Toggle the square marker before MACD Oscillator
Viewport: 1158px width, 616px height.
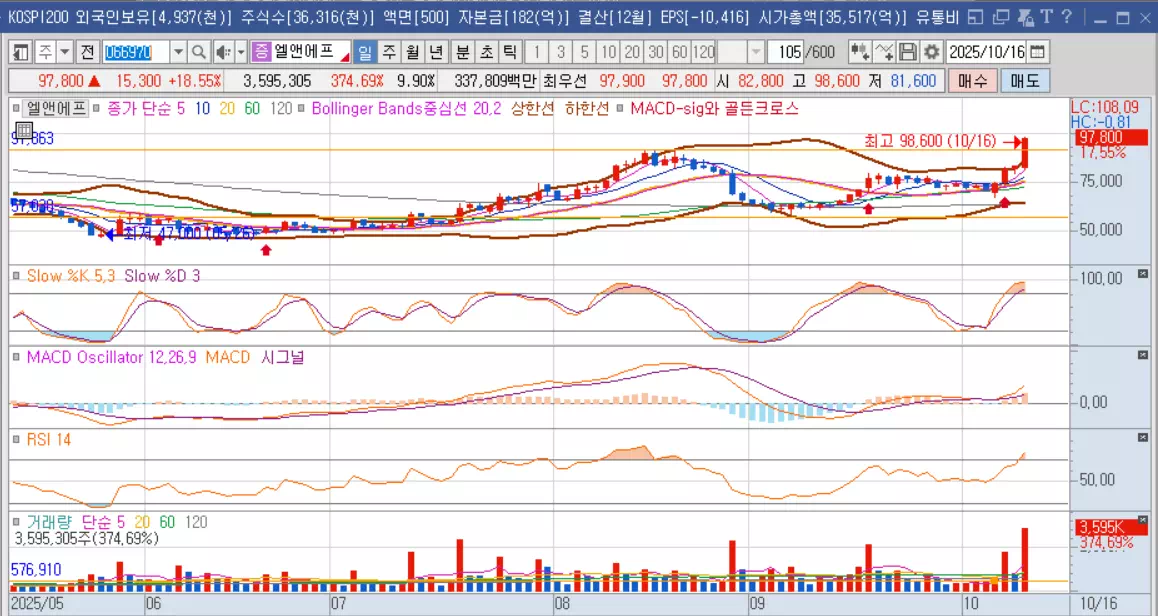pyautogui.click(x=16, y=357)
